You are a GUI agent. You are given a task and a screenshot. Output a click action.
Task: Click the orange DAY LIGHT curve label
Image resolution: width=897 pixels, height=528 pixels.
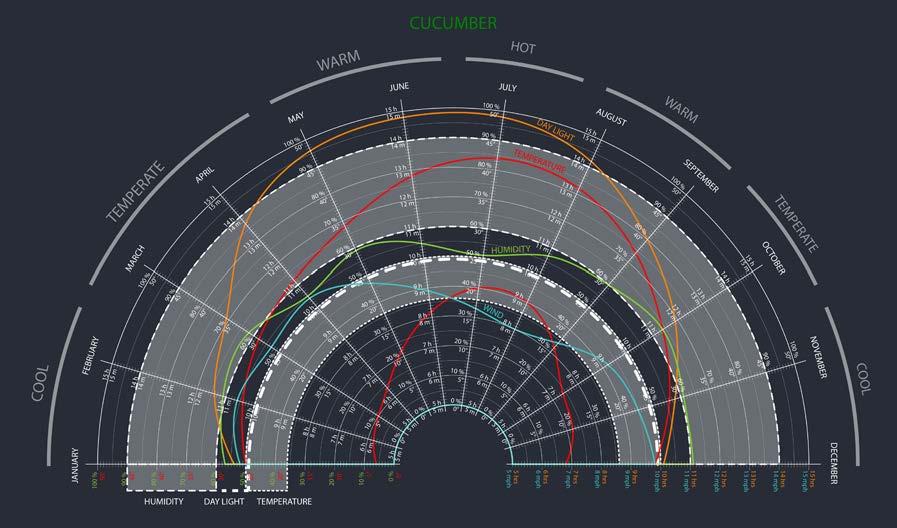[x=555, y=130]
